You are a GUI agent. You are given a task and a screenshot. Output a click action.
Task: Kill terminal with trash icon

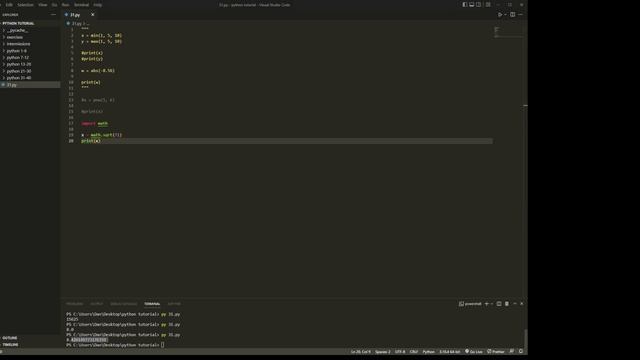507,304
